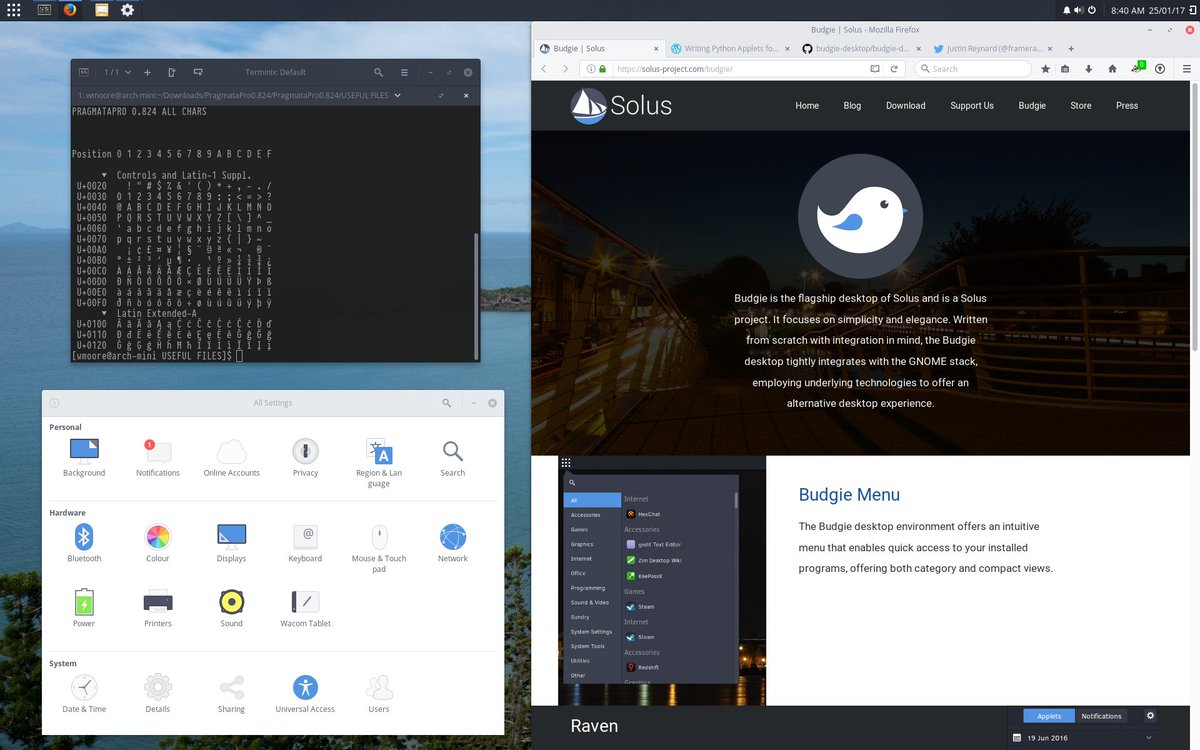The width and height of the screenshot is (1200, 750).
Task: Open Keyboard settings
Action: tap(305, 543)
